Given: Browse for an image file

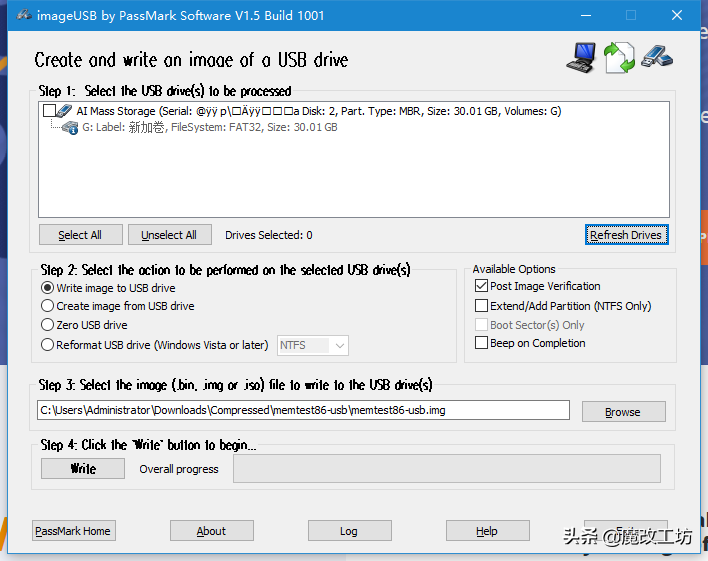Looking at the screenshot, I should [x=623, y=411].
